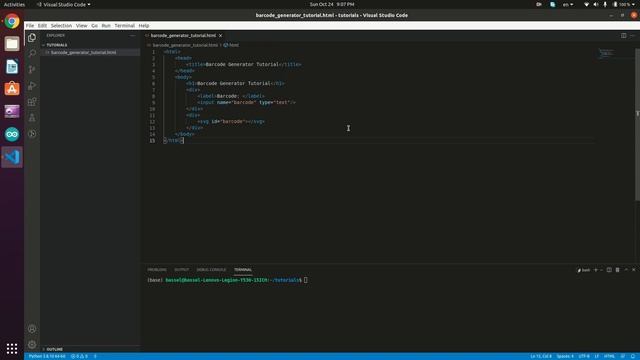
Task: Open the Edit menu
Action: click(x=42, y=25)
